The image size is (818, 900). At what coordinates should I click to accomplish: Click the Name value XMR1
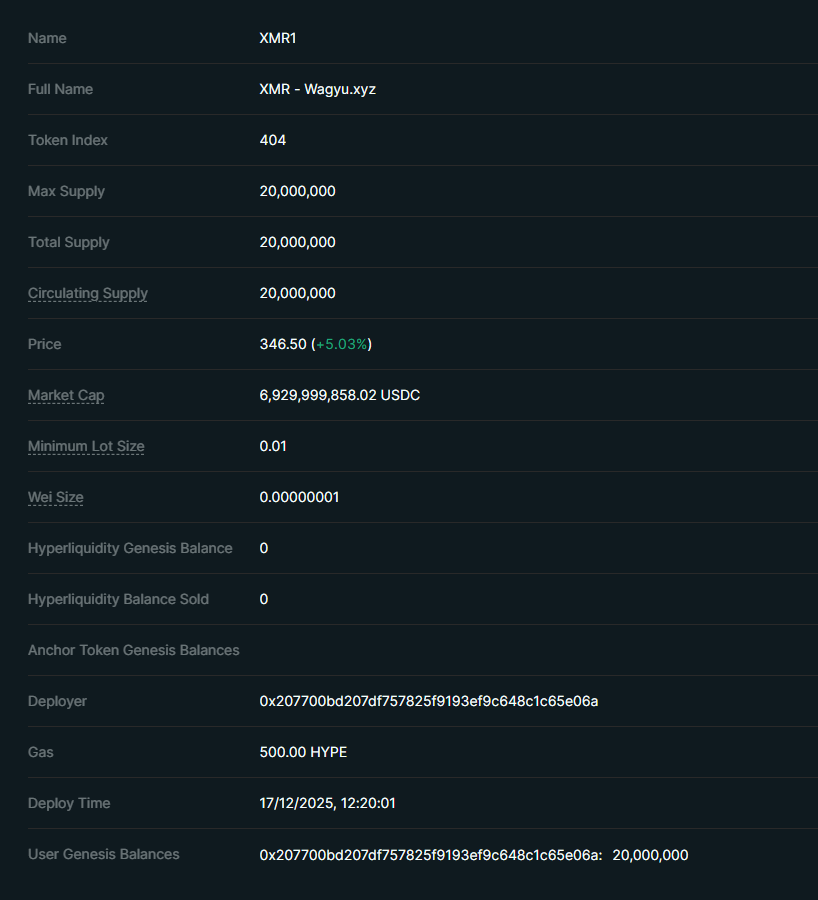tap(278, 38)
